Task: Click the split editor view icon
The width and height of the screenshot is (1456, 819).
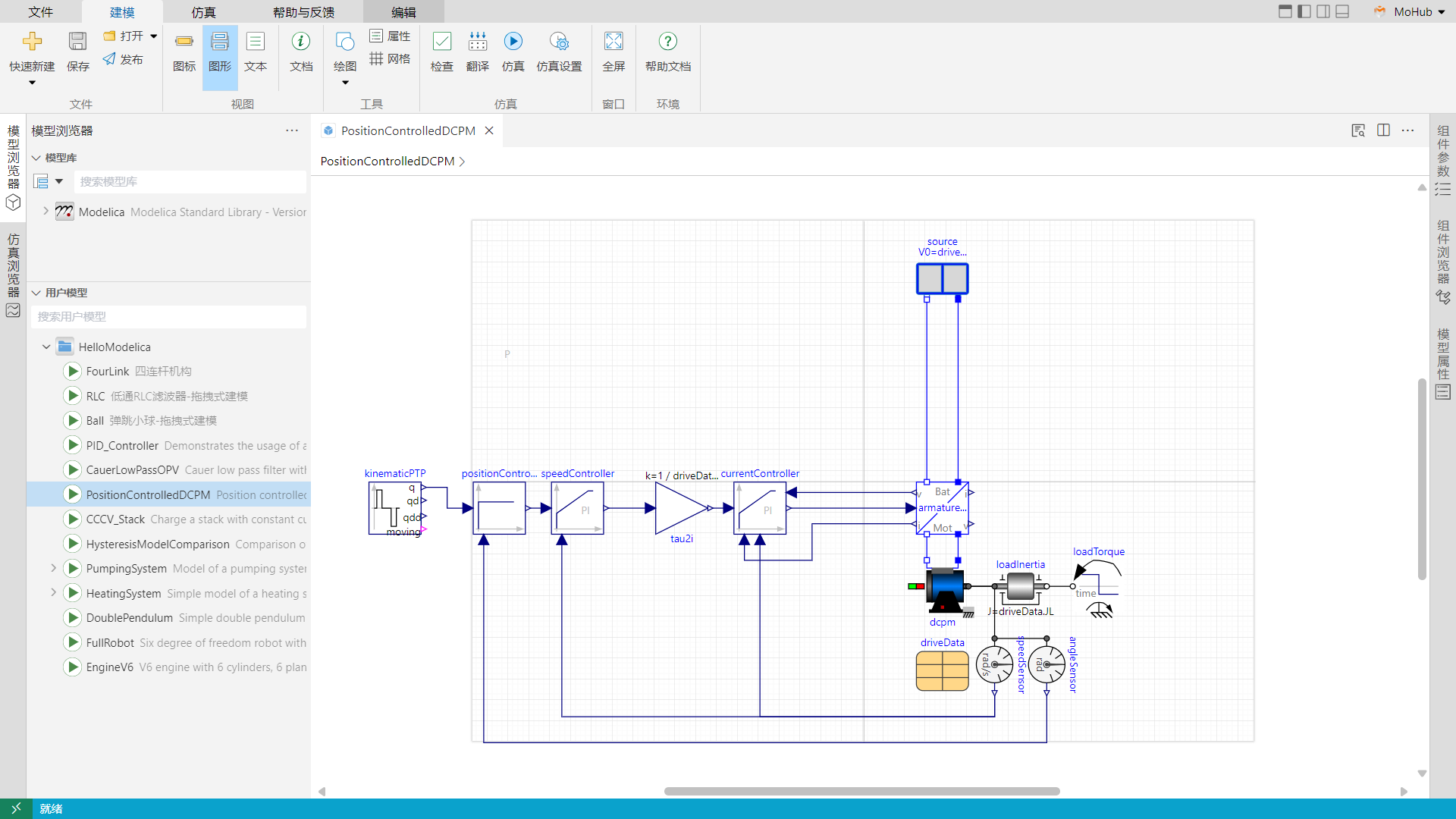Action: 1383,130
